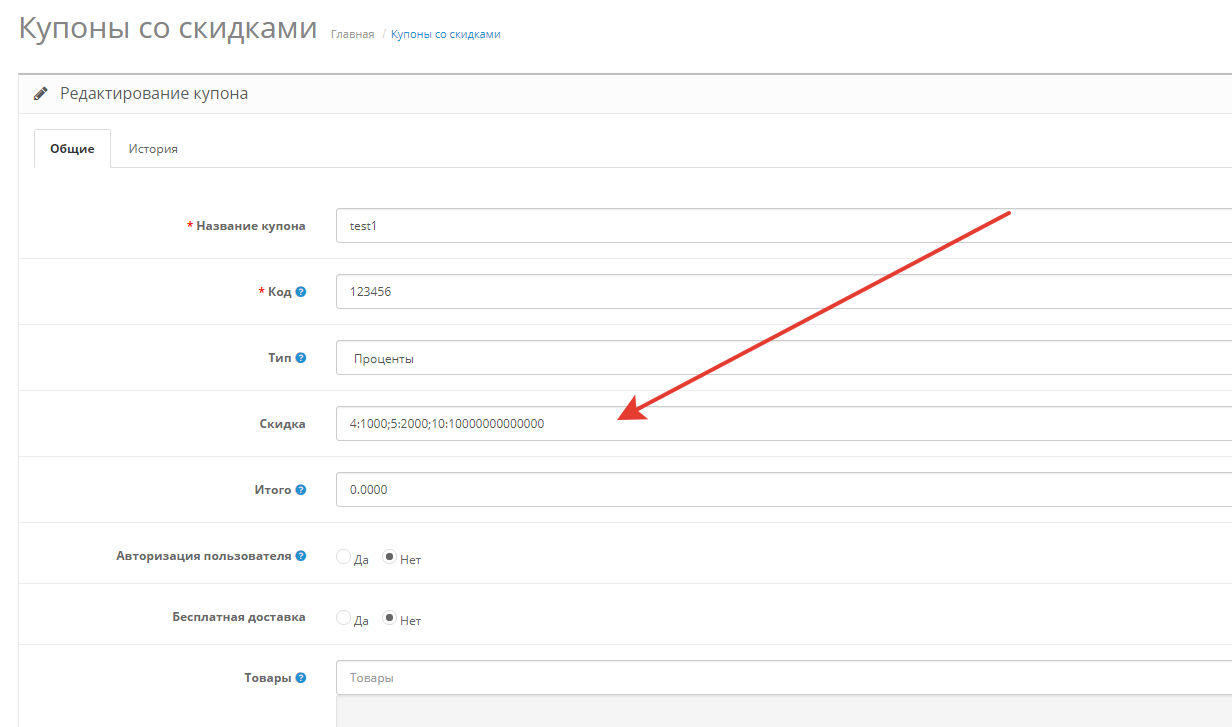Click the help icon next to Итого

click(301, 490)
